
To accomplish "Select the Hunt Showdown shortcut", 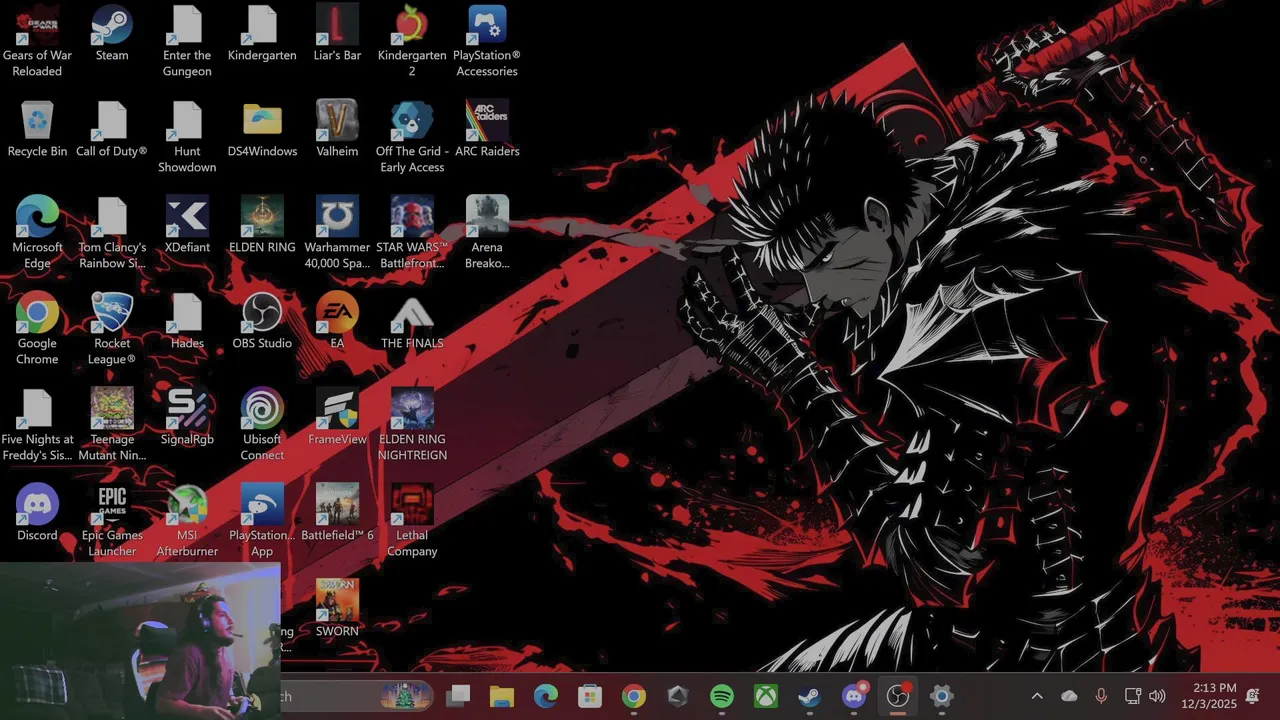I will (187, 138).
